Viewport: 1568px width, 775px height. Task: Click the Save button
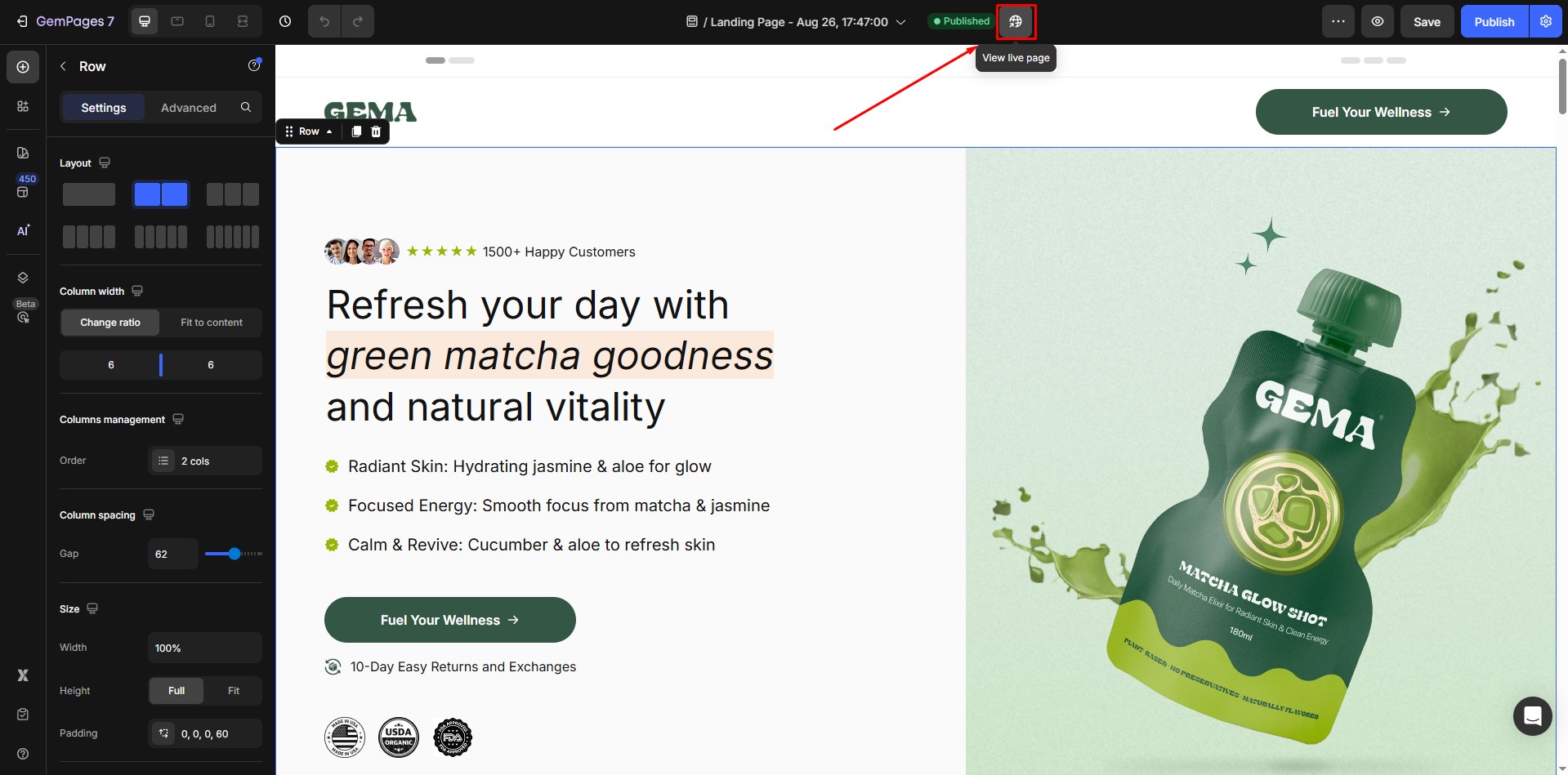1427,21
